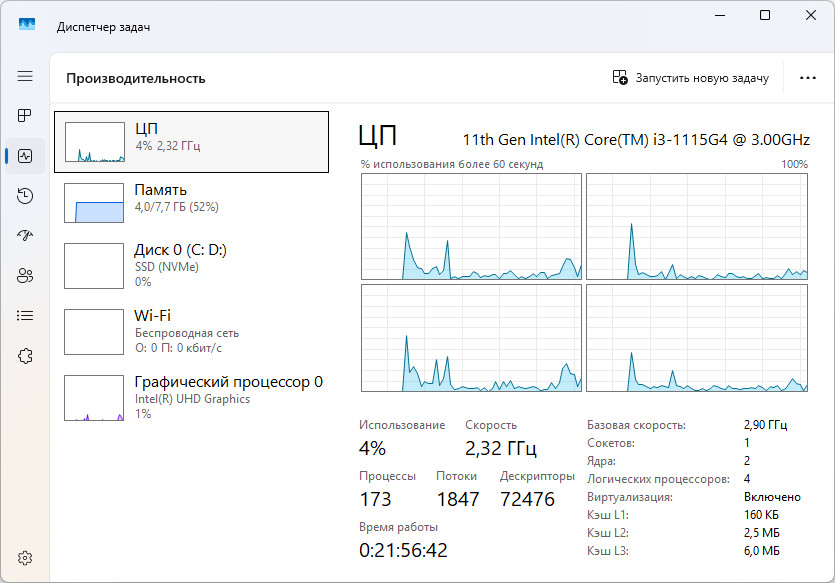
Task: Click the Кэш L3 6,0 МБ value
Action: pyautogui.click(x=762, y=551)
